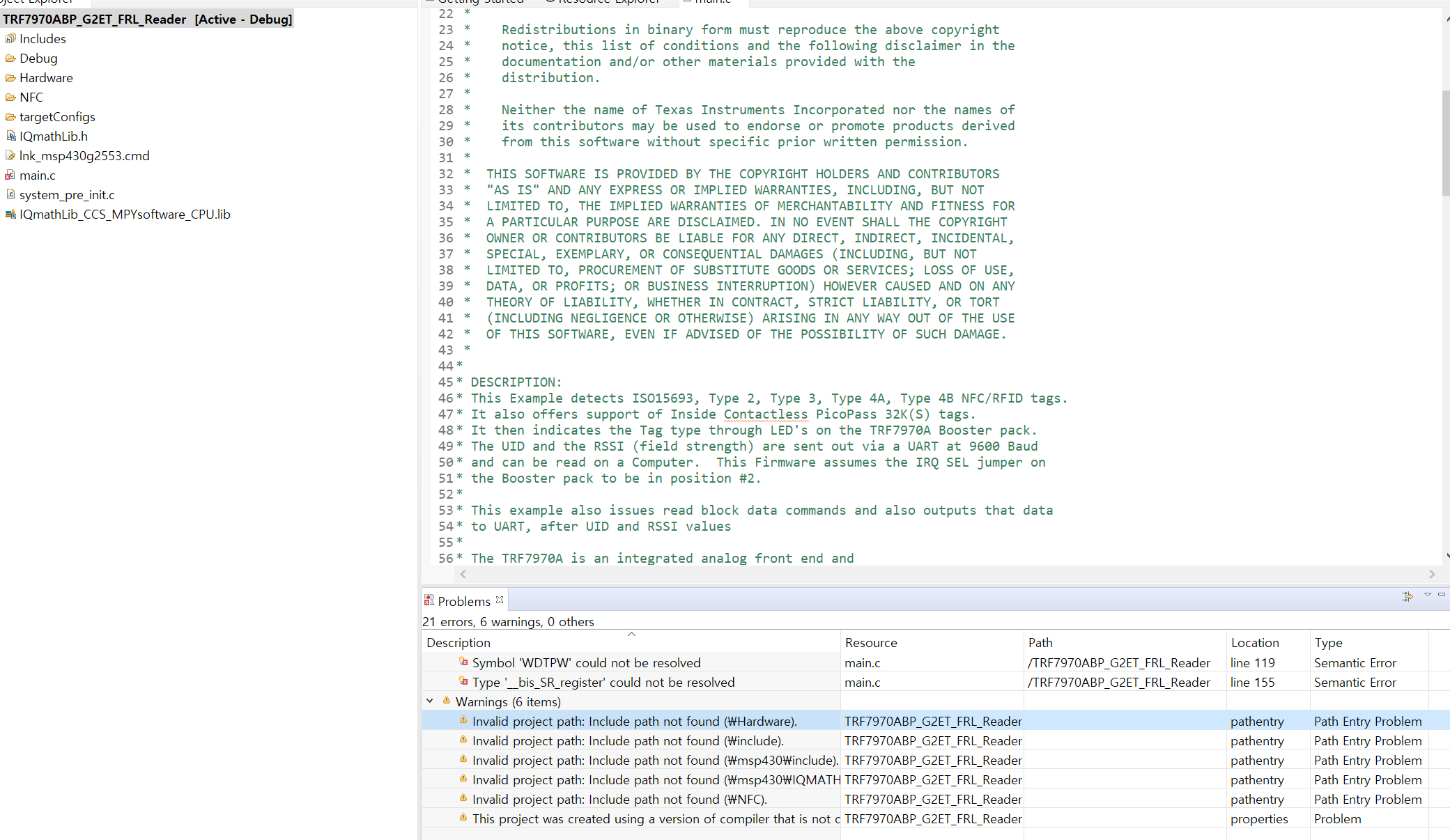Image resolution: width=1450 pixels, height=840 pixels.
Task: Select the NFC folder in the project explorer
Action: click(x=31, y=98)
